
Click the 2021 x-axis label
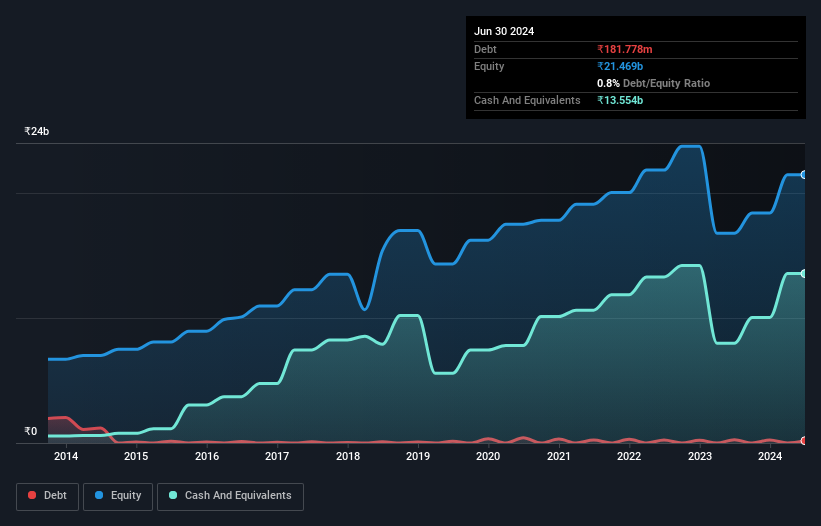tap(559, 456)
